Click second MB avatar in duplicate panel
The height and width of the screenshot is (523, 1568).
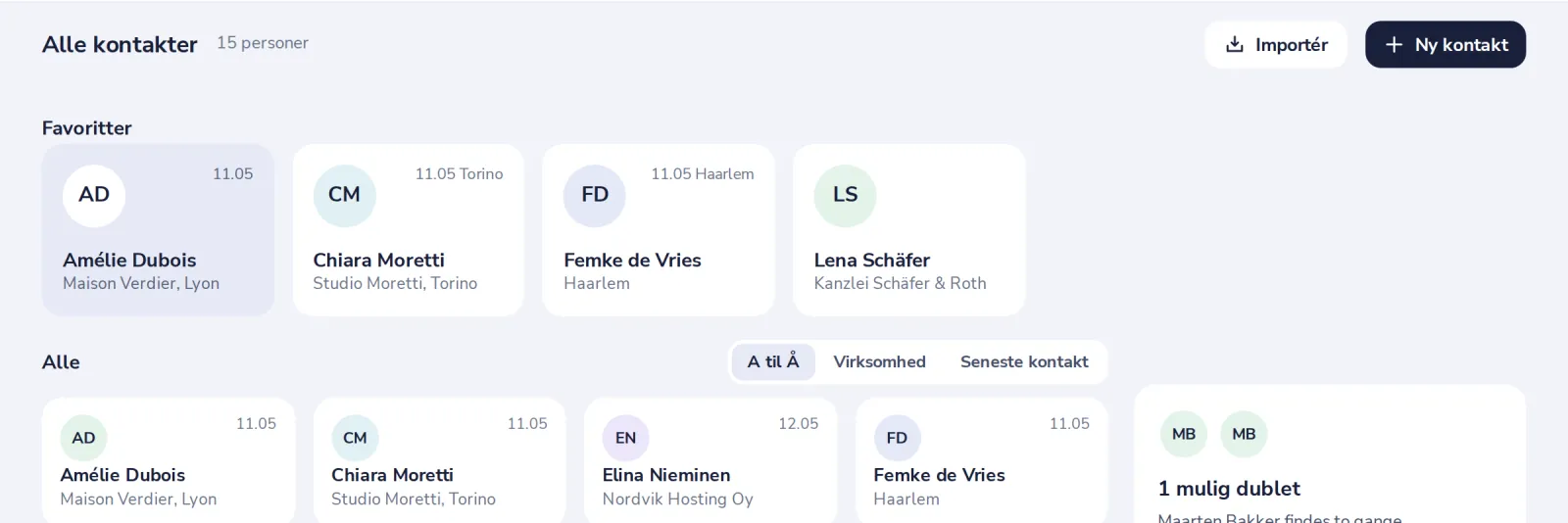[1244, 434]
